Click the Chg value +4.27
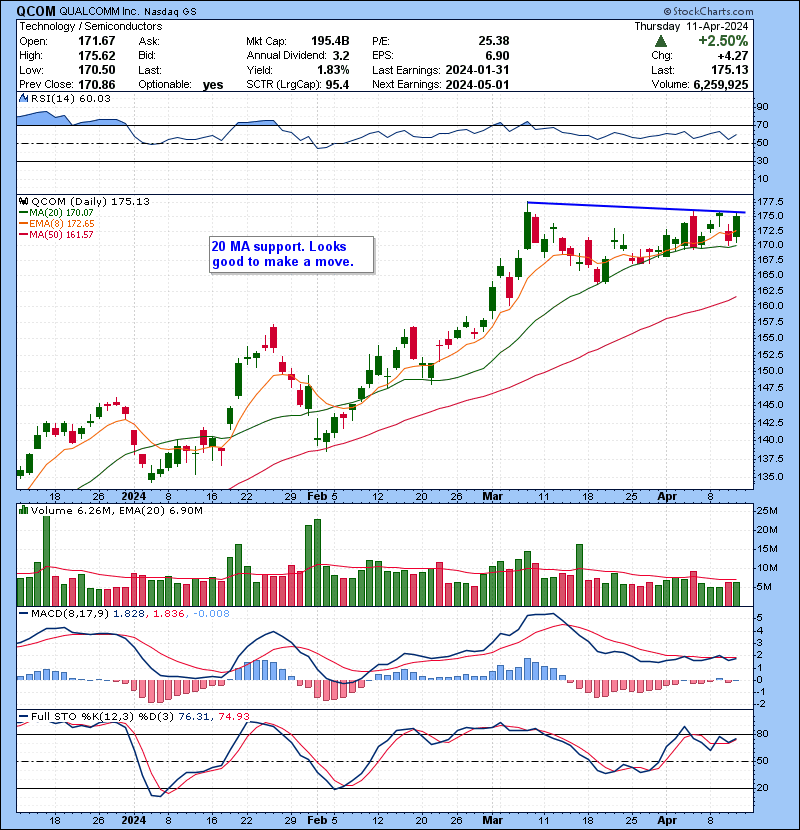Viewport: 800px width, 830px height. tap(733, 56)
